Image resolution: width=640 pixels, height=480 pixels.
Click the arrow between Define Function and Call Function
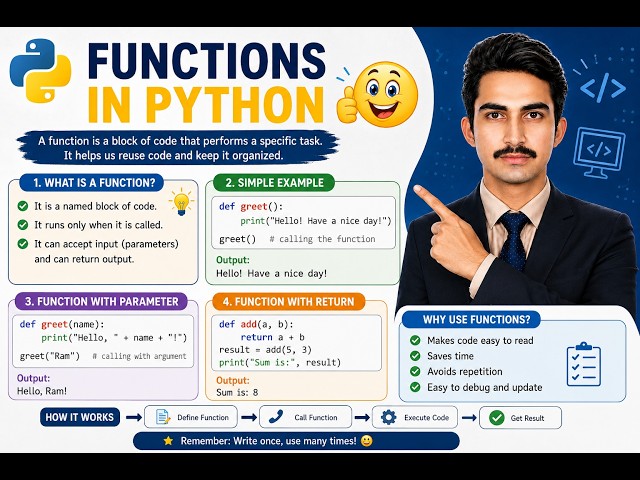(249, 417)
